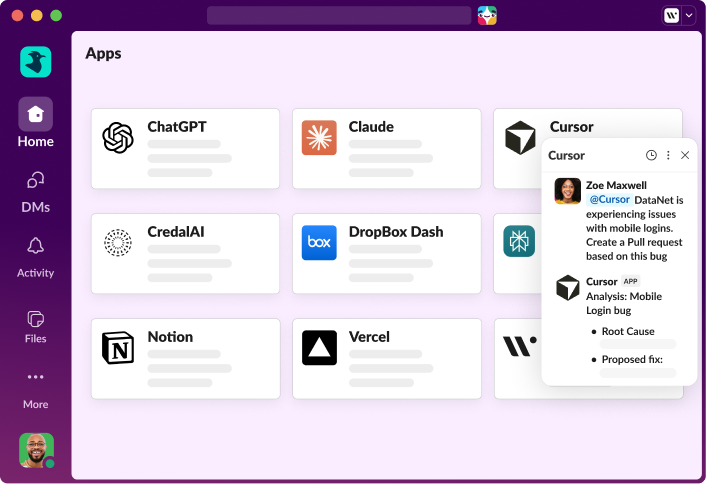706x484 pixels.
Task: Open Files in the sidebar
Action: (x=36, y=326)
